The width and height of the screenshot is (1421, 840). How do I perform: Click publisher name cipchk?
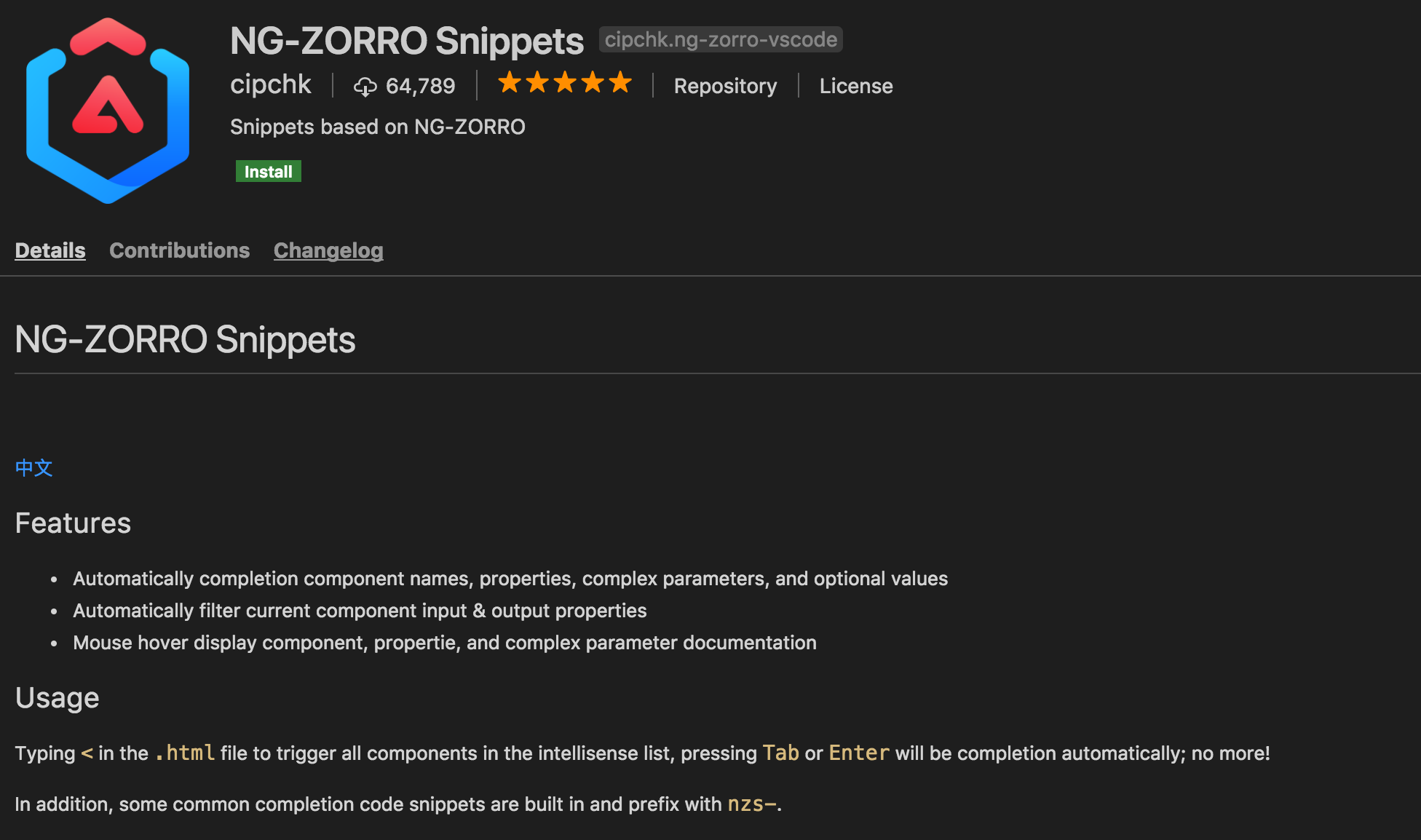coord(271,84)
